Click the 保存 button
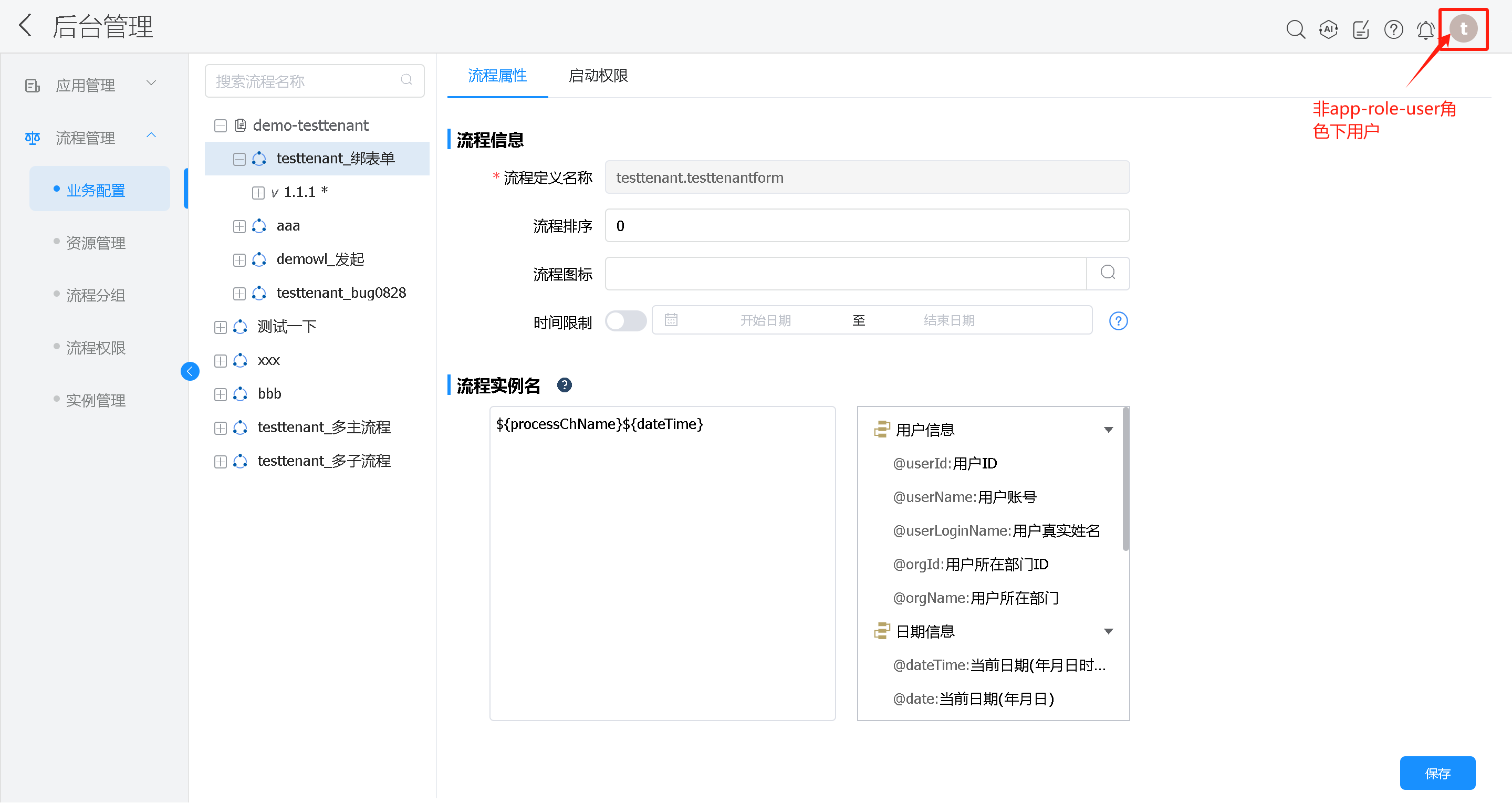The height and width of the screenshot is (803, 1512). point(1437,773)
